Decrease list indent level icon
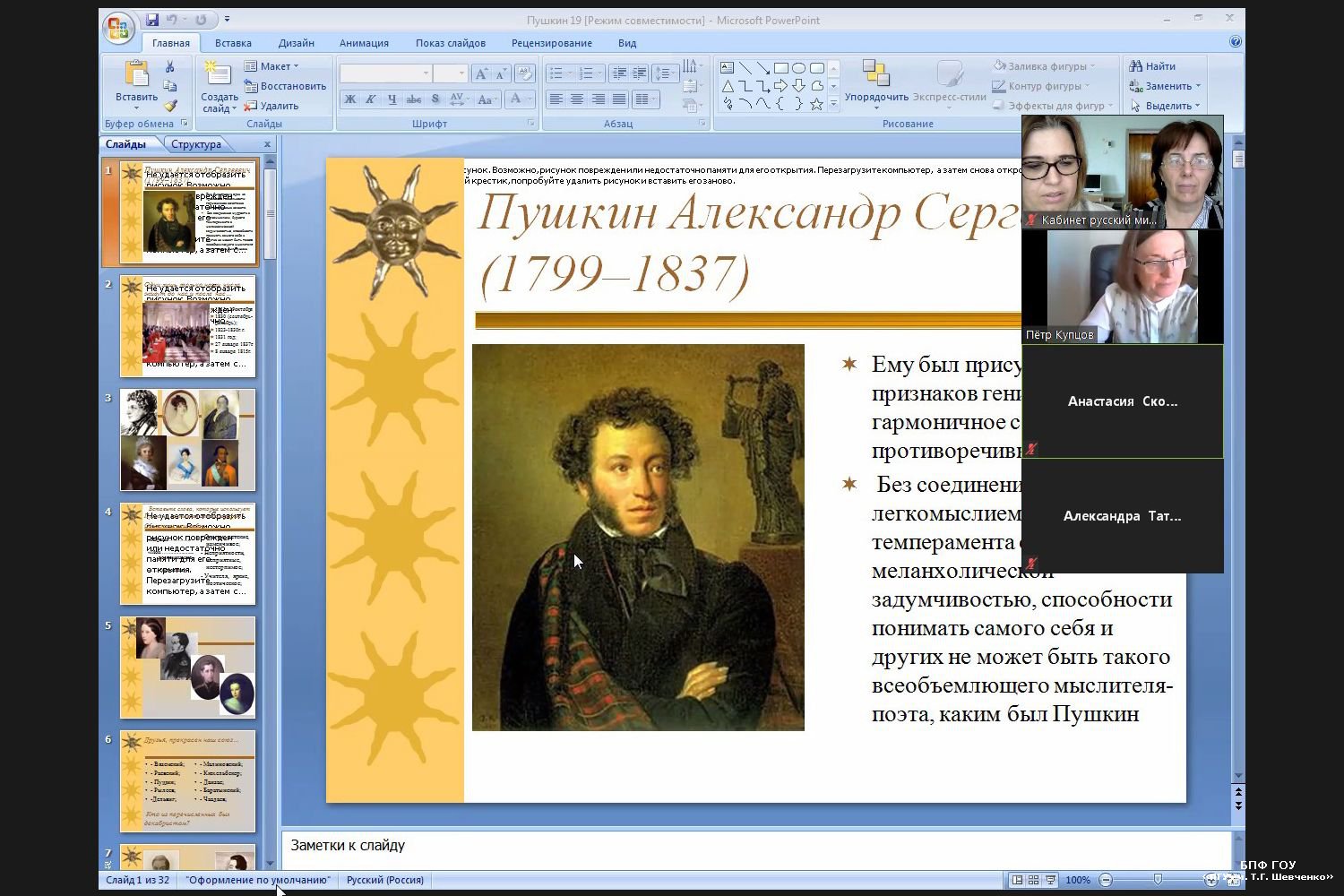This screenshot has width=1344, height=896. pos(619,73)
